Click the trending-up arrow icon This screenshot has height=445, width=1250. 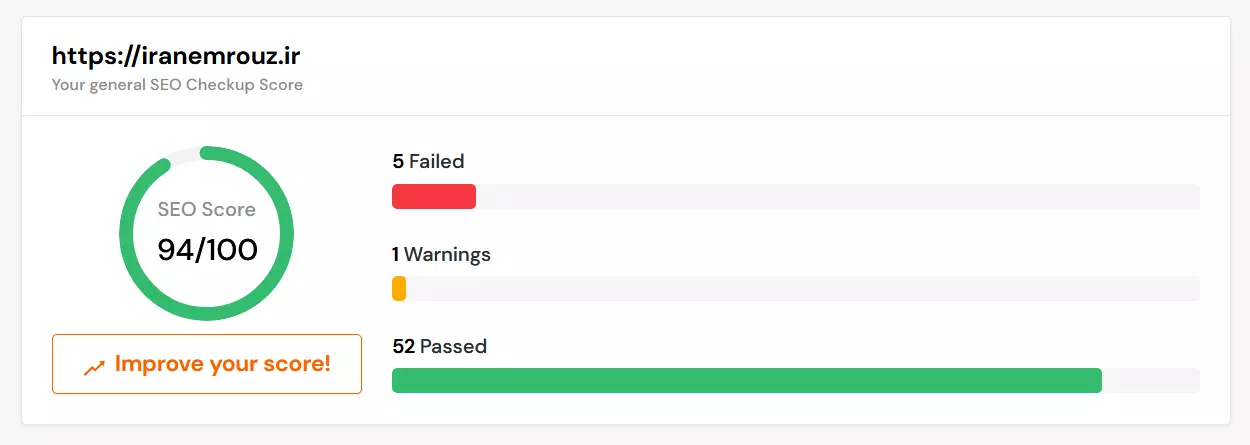(94, 367)
